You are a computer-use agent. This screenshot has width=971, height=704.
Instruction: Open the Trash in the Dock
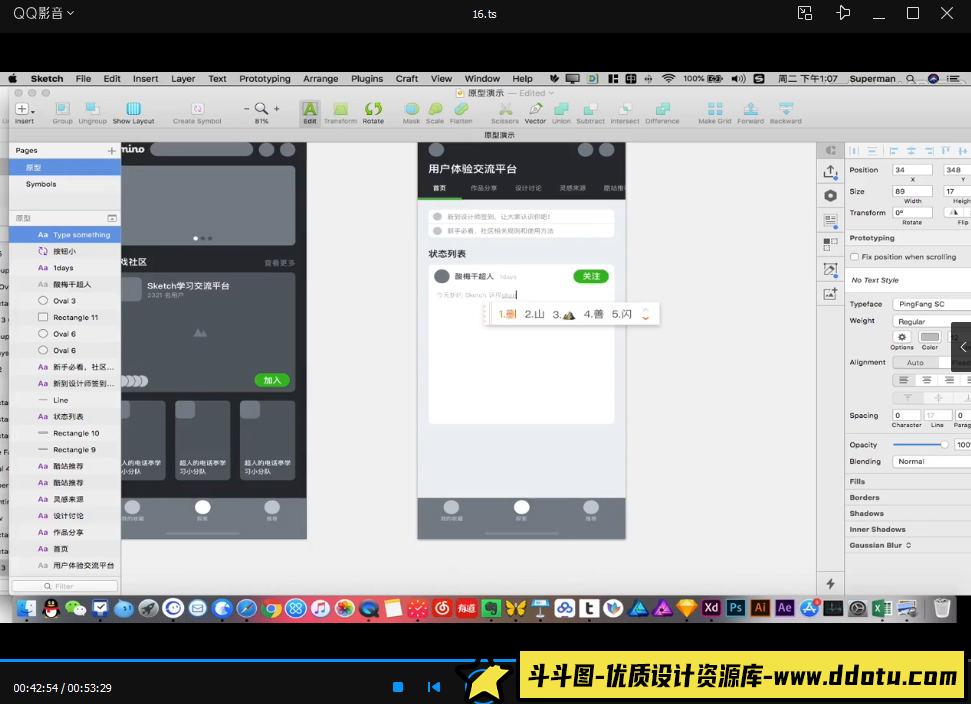pyautogui.click(x=941, y=608)
